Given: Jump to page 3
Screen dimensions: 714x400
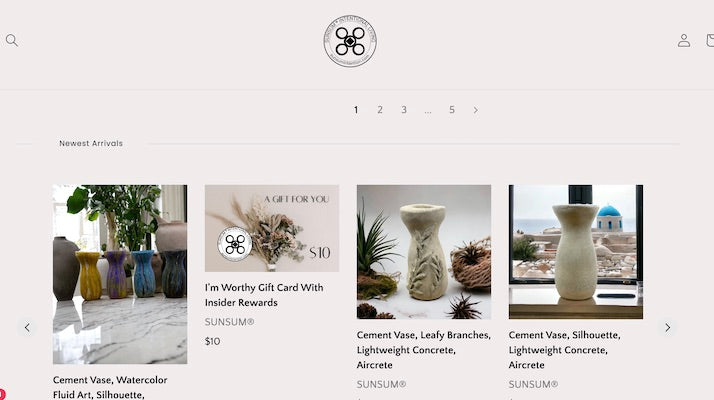Looking at the screenshot, I should (x=404, y=110).
